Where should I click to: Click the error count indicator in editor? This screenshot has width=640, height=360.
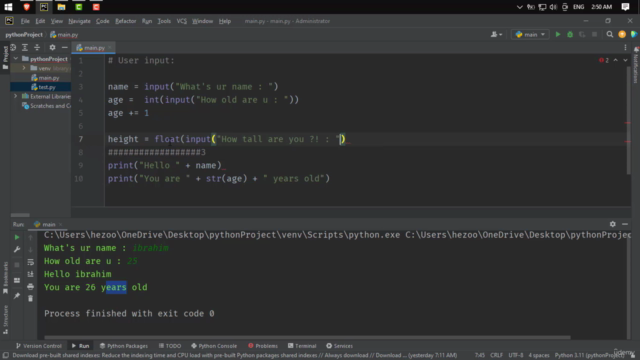[x=604, y=60]
